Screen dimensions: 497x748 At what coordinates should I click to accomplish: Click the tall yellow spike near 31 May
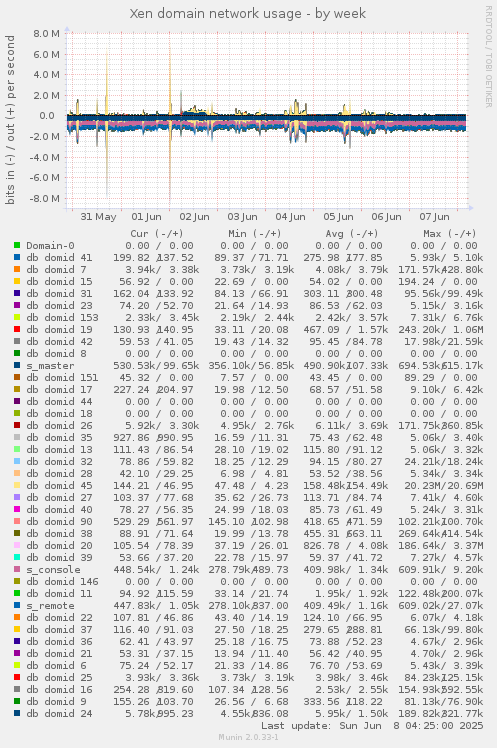[106, 81]
